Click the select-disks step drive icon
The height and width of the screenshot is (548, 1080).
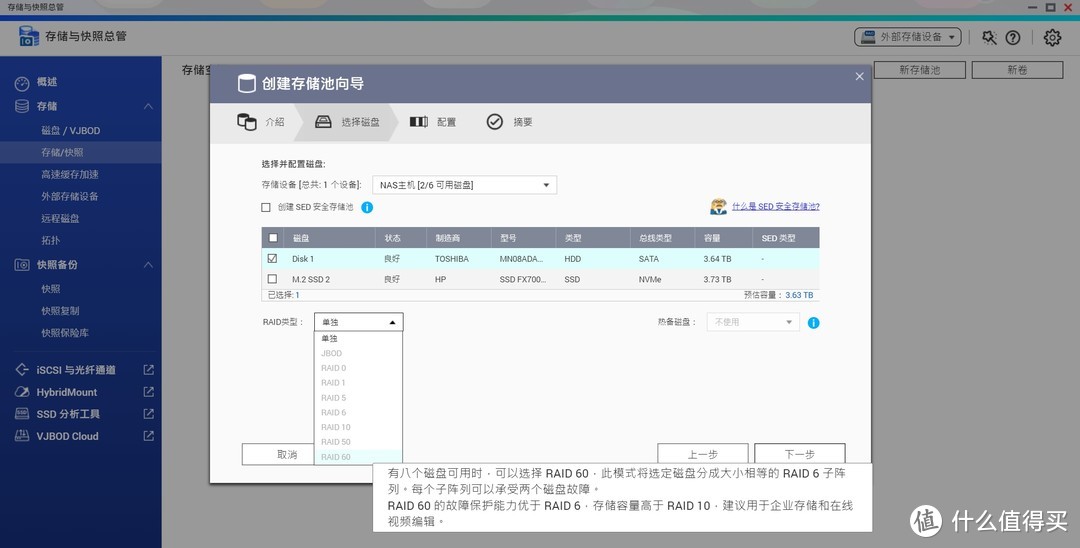pyautogui.click(x=323, y=122)
